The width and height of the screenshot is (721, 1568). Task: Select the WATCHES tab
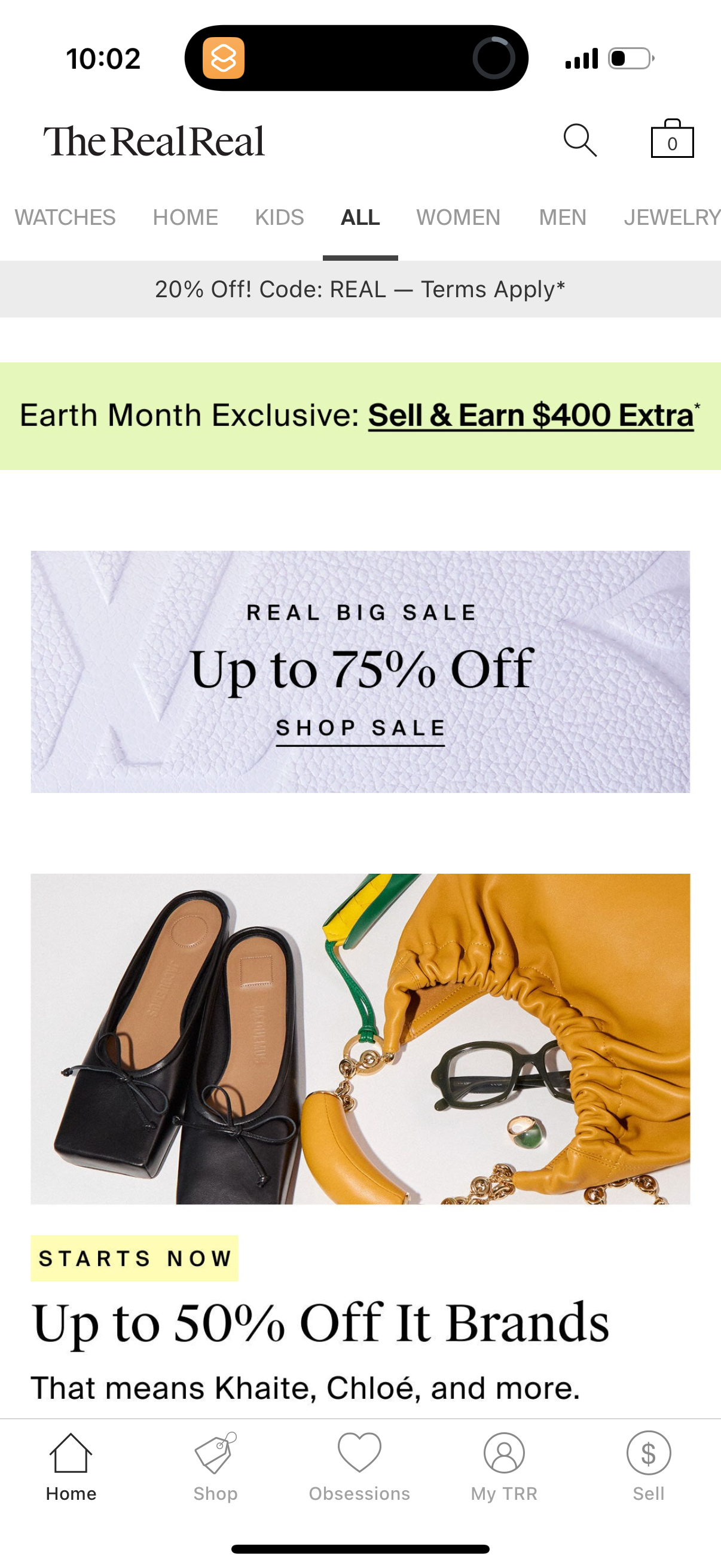click(65, 217)
